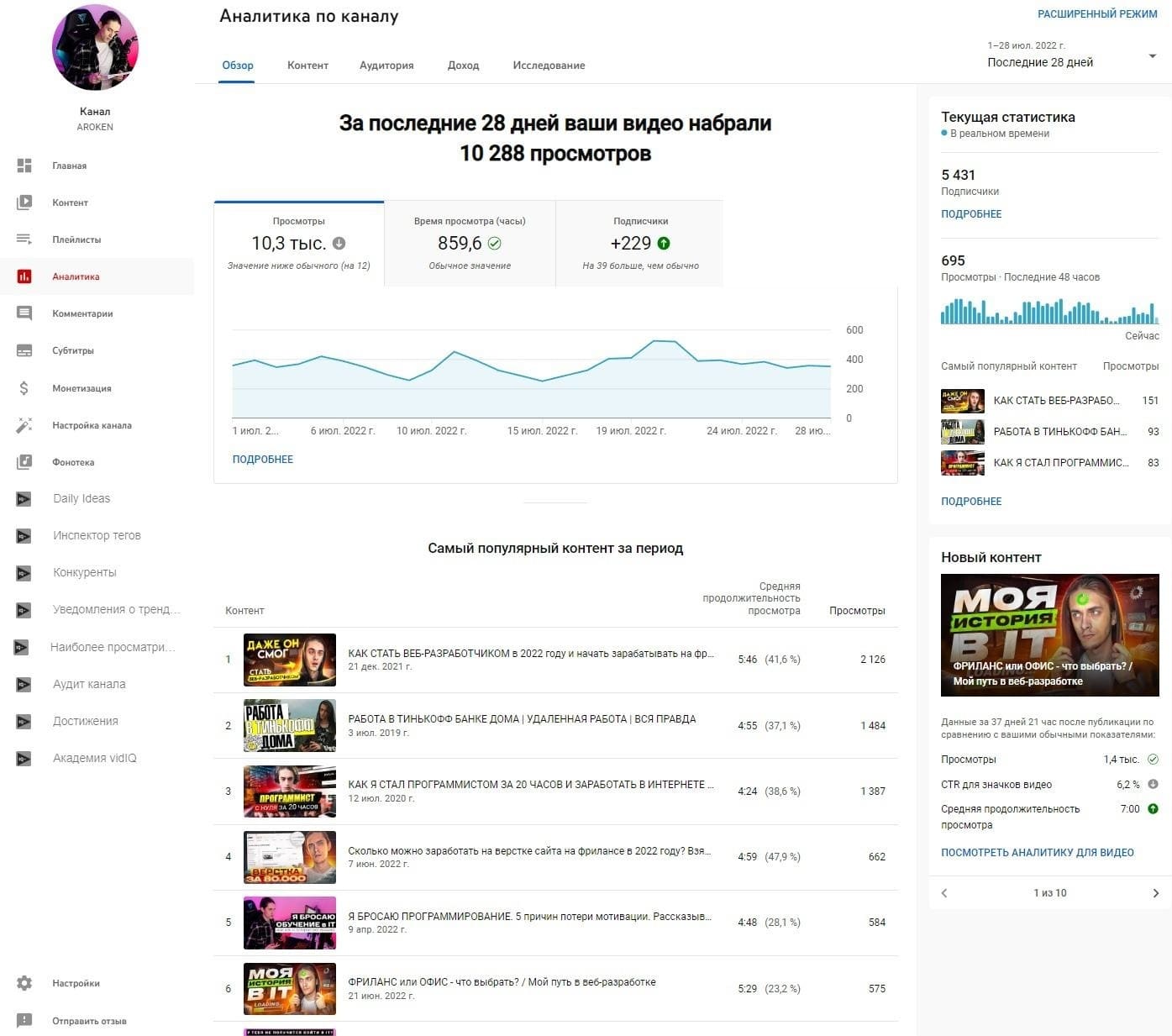Screen dimensions: 1172x1036
Task: Click the views value 2 126 in table
Action: (x=873, y=660)
